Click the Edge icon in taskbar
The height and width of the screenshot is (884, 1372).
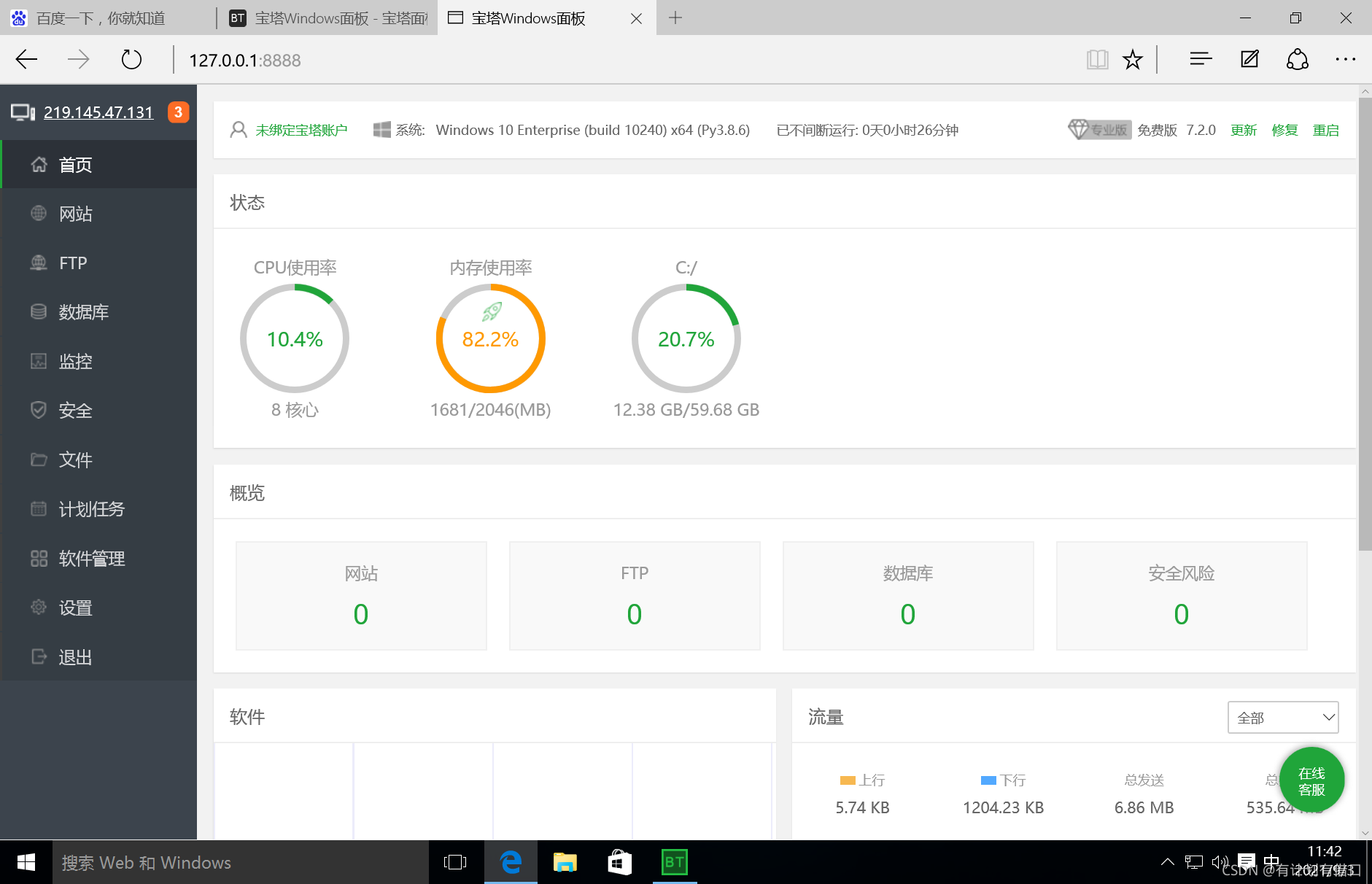click(511, 862)
